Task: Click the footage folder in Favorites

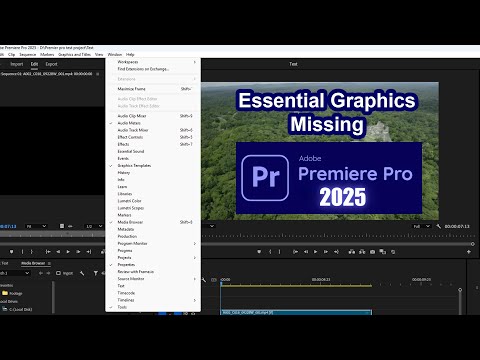Action: click(x=12, y=293)
